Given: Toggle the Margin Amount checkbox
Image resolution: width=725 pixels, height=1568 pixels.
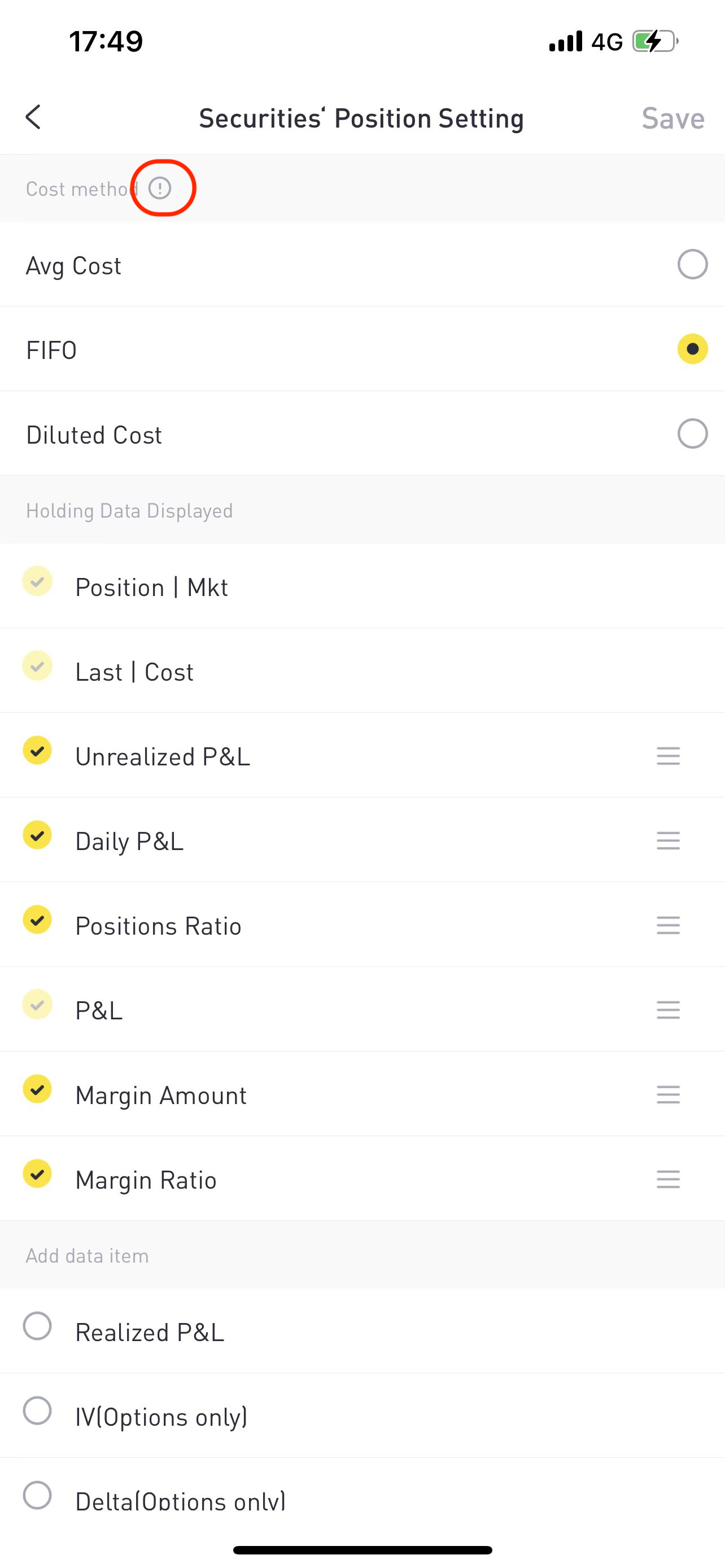Looking at the screenshot, I should click(x=37, y=1088).
